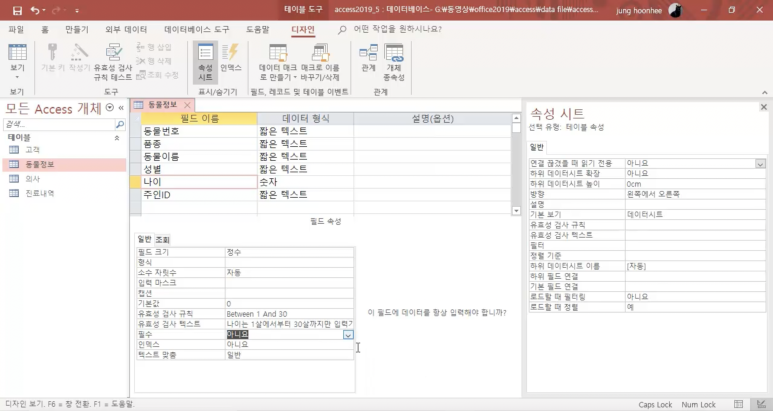Image resolution: width=773 pixels, height=411 pixels.
Task: Click the Undo arrow icon
Action: (x=35, y=10)
